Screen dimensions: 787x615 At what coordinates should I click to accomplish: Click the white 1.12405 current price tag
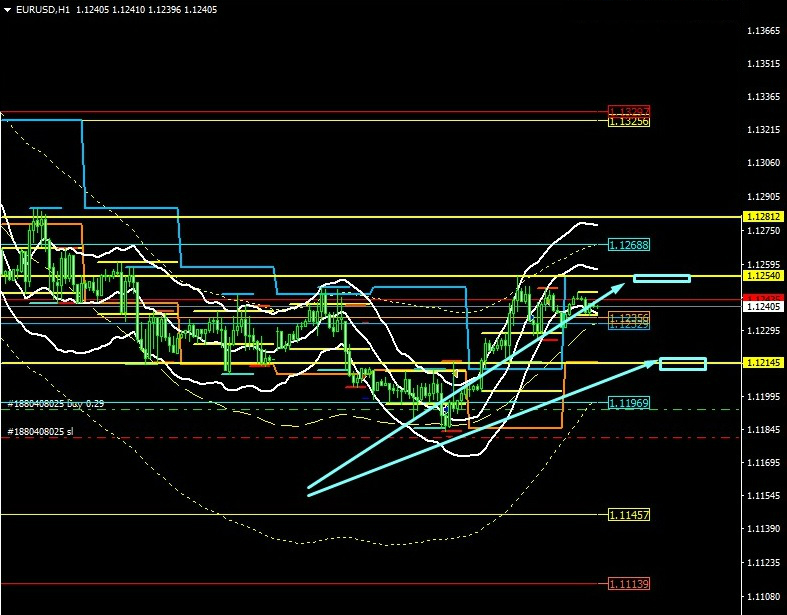pos(762,307)
